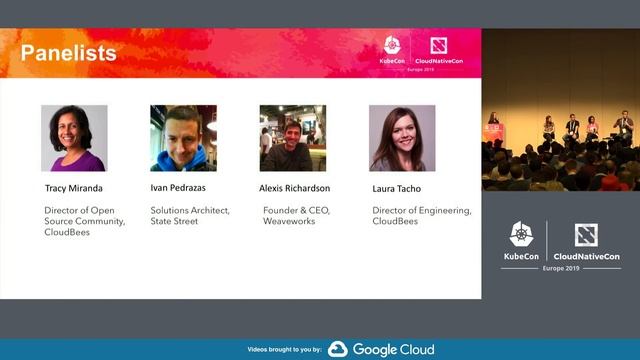
Task: Click 'Videos brought to you by:' text
Action: tap(284, 349)
